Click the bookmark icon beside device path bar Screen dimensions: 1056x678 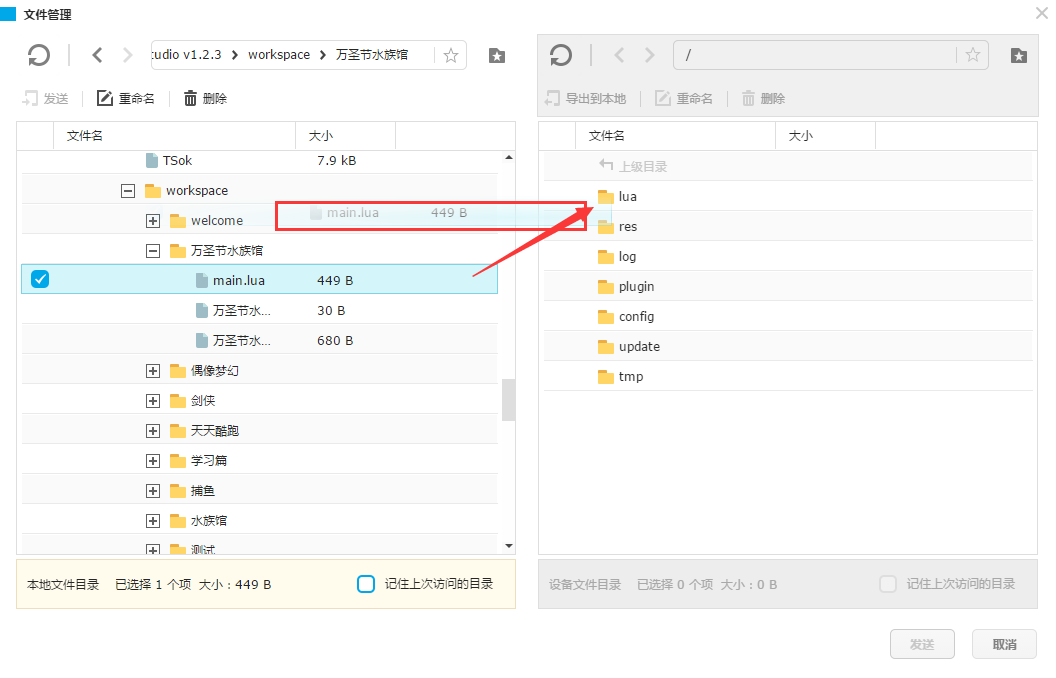pos(1018,55)
